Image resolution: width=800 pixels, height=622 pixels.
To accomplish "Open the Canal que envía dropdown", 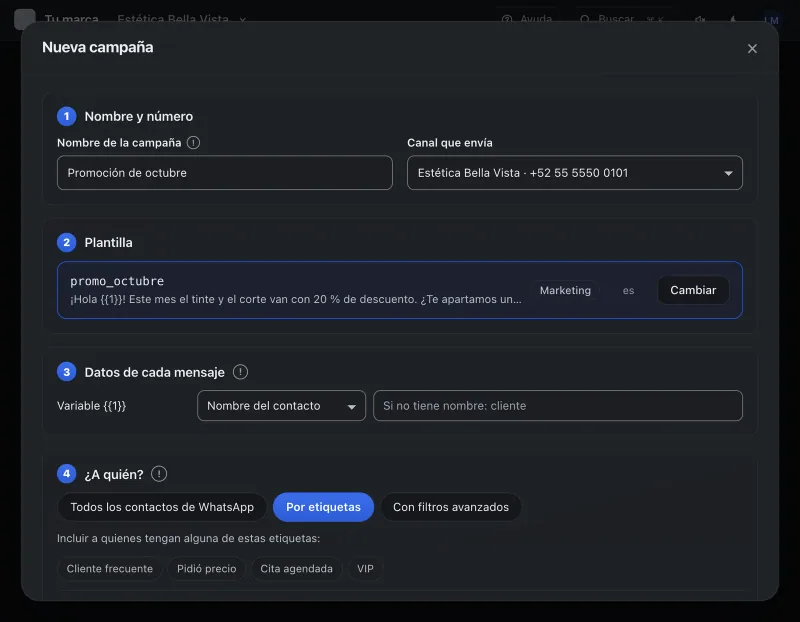I will pos(574,172).
